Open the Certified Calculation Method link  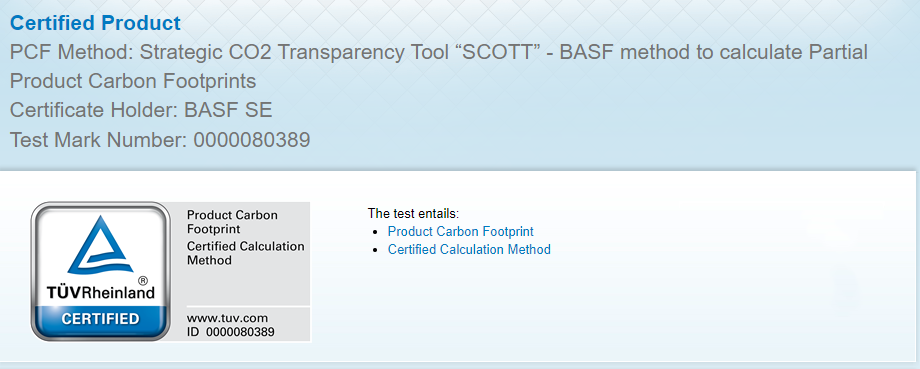pos(469,250)
